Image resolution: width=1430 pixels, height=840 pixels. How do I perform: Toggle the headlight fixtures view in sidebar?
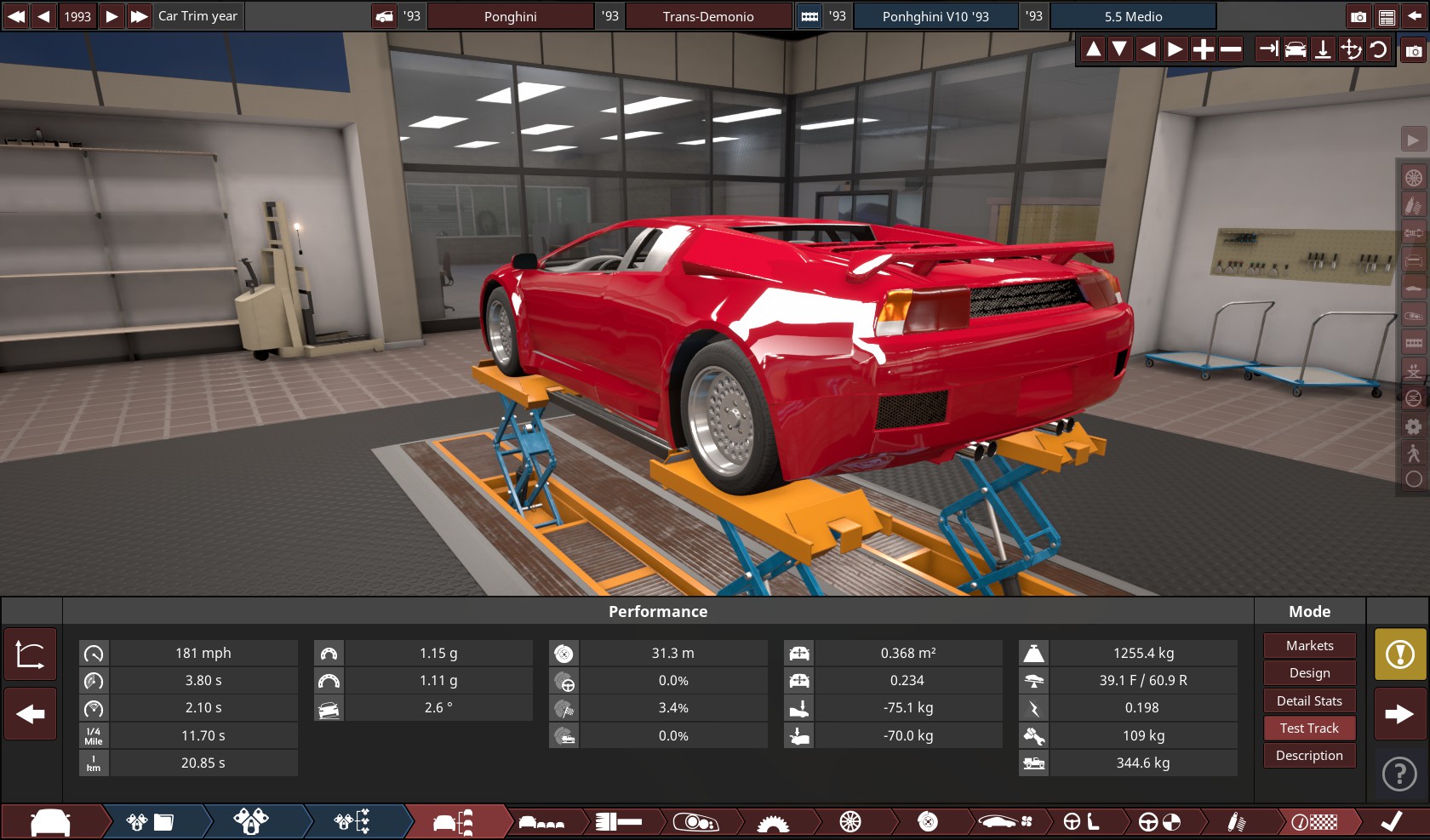tap(1414, 316)
